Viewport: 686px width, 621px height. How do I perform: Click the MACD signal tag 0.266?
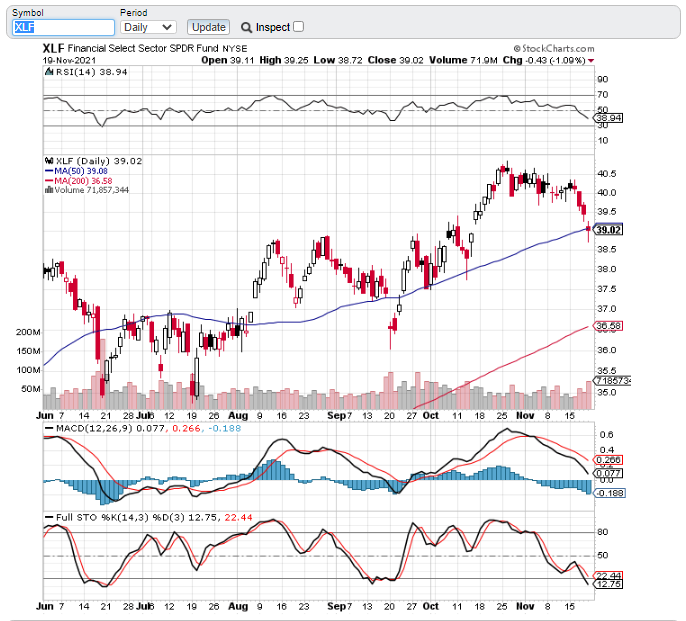coord(608,460)
